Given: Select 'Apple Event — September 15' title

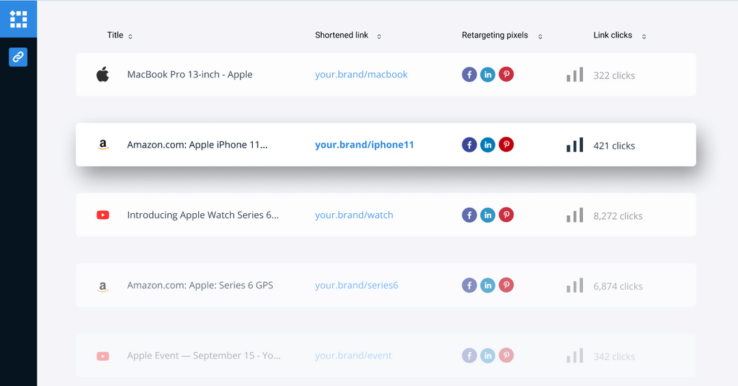Looking at the screenshot, I should (x=192, y=355).
